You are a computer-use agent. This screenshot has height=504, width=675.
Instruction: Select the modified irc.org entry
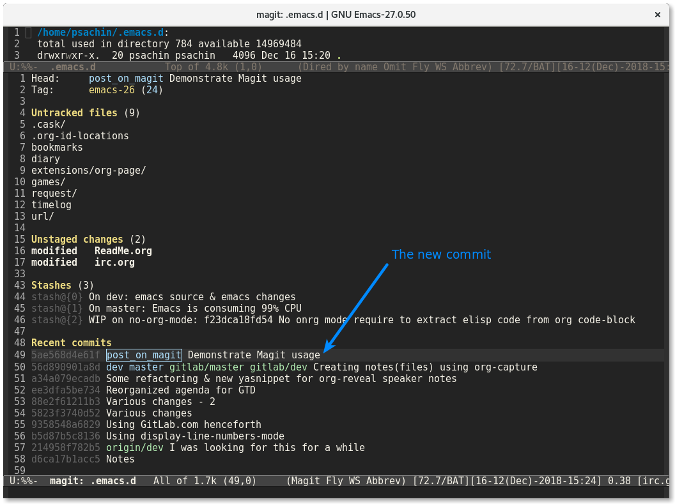[116, 263]
